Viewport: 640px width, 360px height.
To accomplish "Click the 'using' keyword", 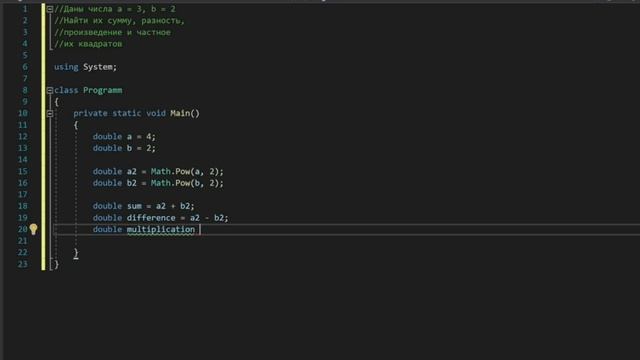I will tap(66, 67).
